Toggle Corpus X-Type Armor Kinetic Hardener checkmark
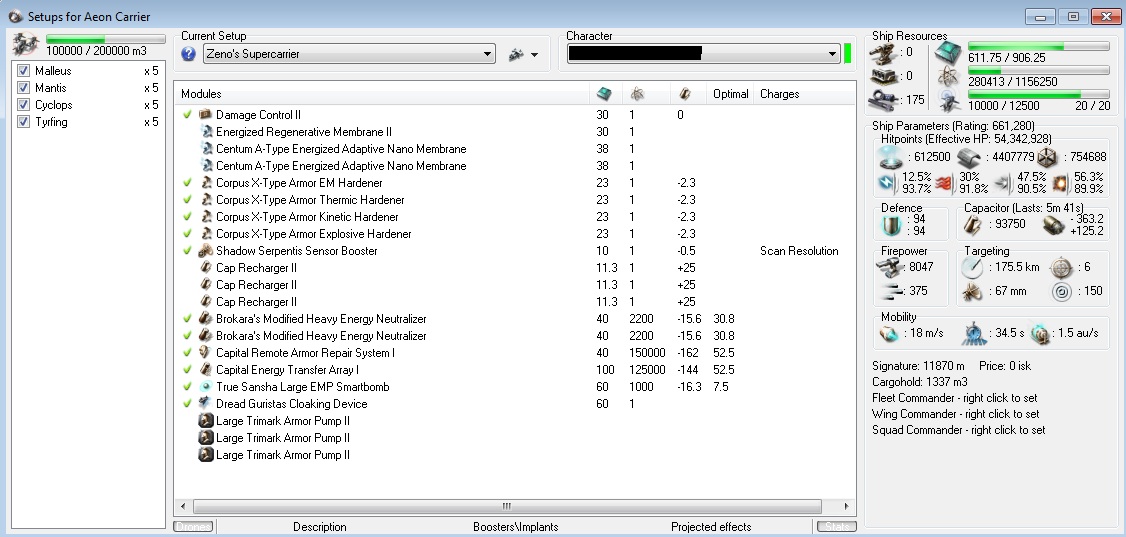The width and height of the screenshot is (1126, 537). coord(188,216)
